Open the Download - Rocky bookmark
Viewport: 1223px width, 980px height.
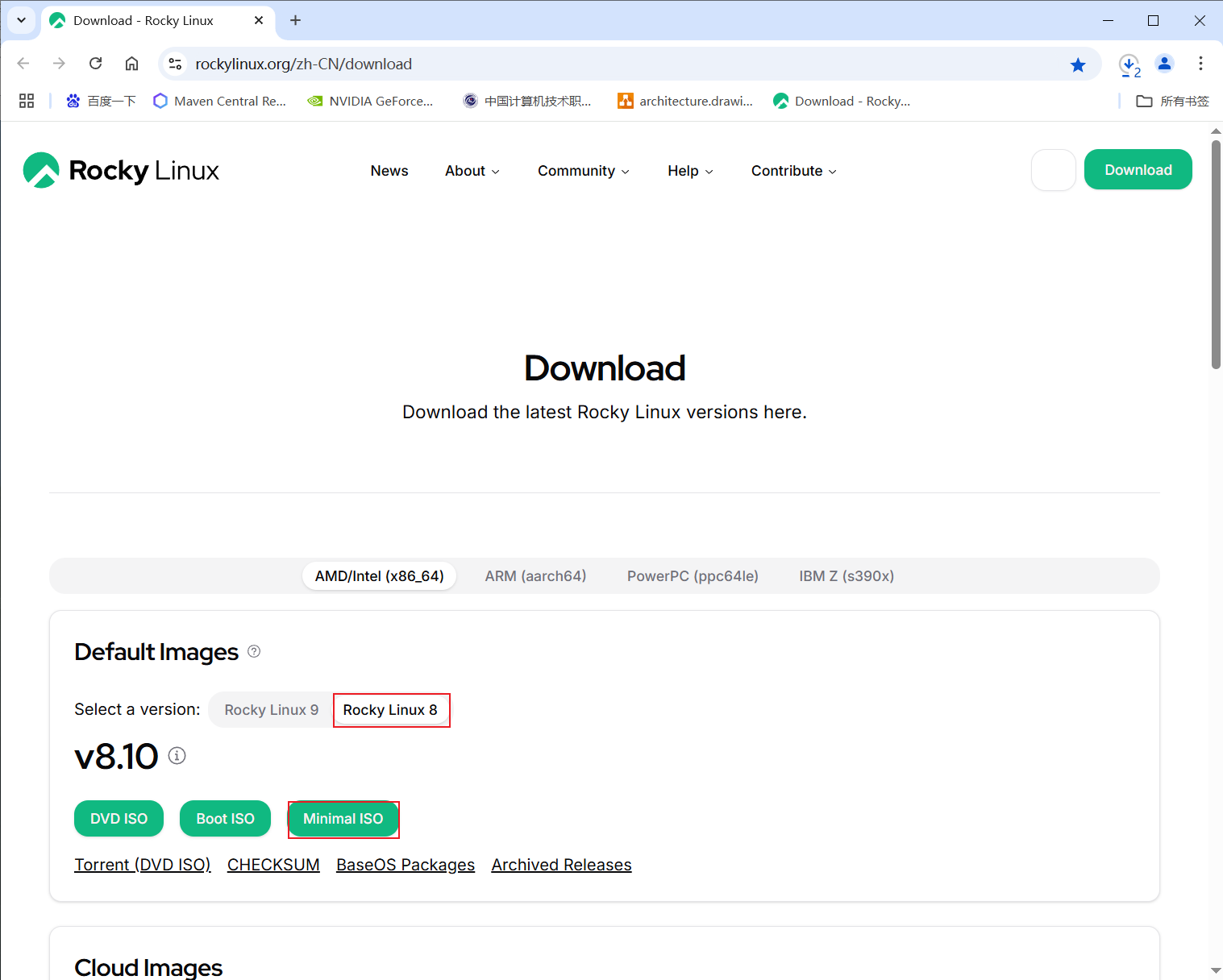click(x=842, y=101)
